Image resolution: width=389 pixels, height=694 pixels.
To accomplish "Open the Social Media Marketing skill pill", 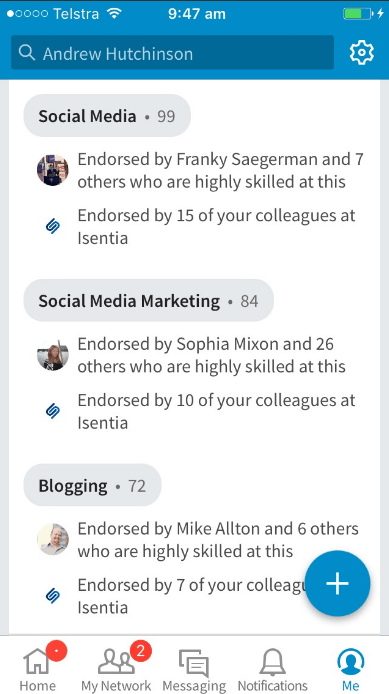I will point(149,301).
